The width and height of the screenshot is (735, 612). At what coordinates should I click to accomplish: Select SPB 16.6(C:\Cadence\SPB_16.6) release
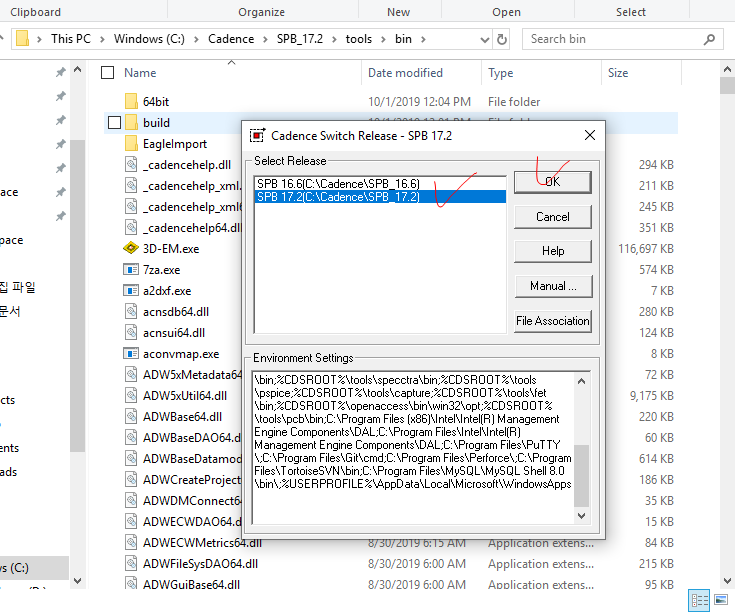click(380, 183)
